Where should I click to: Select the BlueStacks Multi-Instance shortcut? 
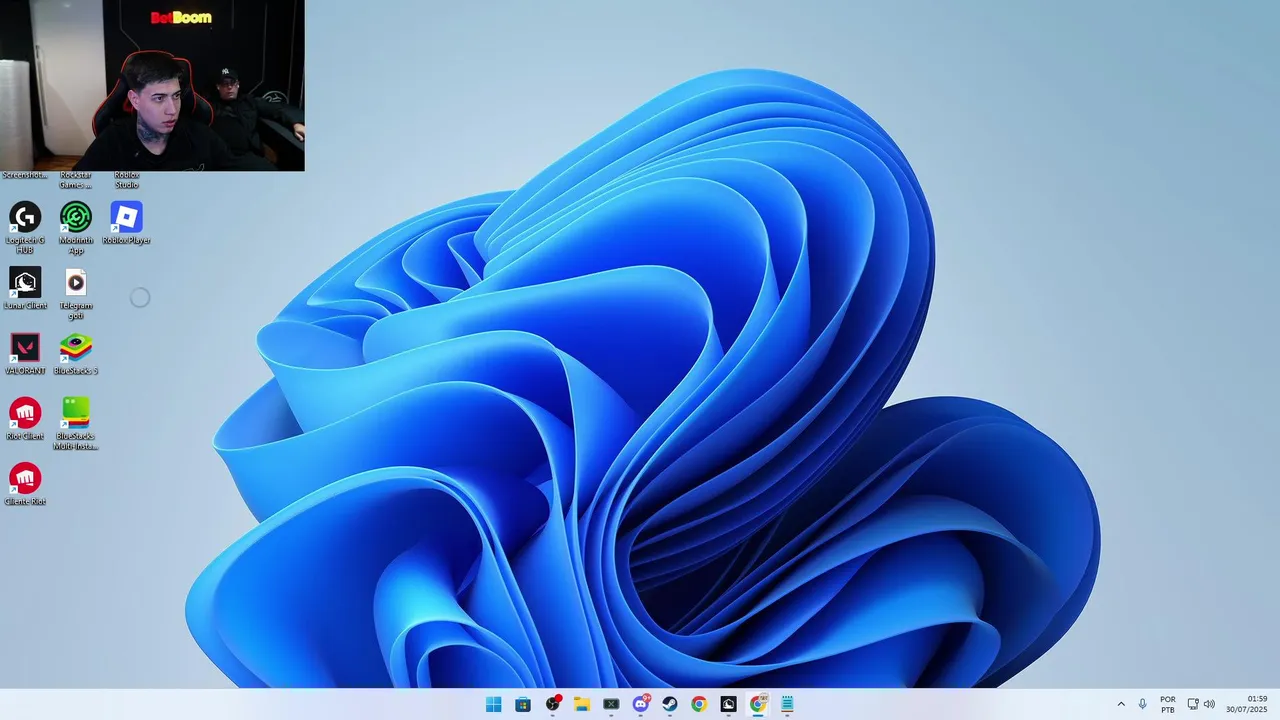pyautogui.click(x=76, y=424)
